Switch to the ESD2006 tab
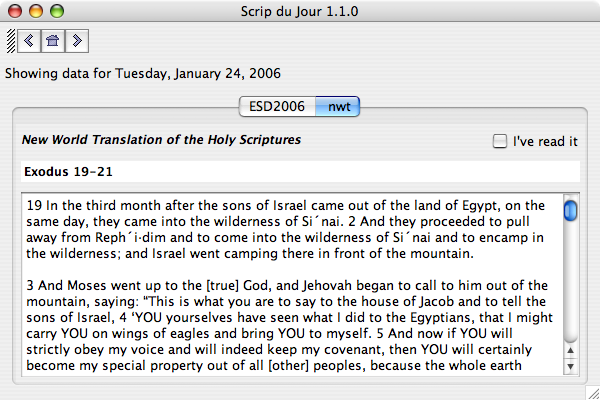Screen dimensions: 600x400 point(276,105)
